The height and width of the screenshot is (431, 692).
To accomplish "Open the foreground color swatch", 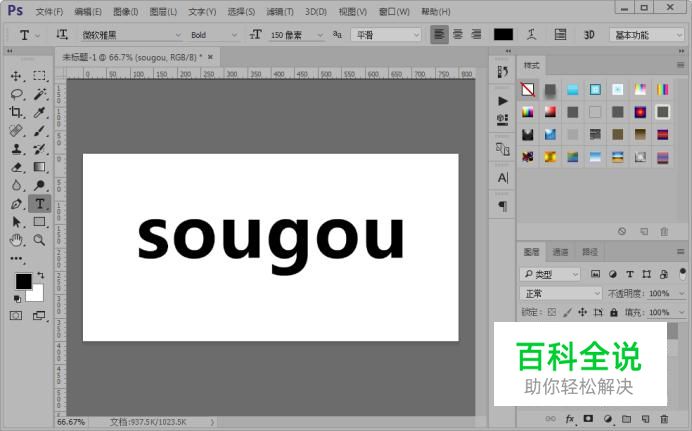I will pyautogui.click(x=23, y=281).
